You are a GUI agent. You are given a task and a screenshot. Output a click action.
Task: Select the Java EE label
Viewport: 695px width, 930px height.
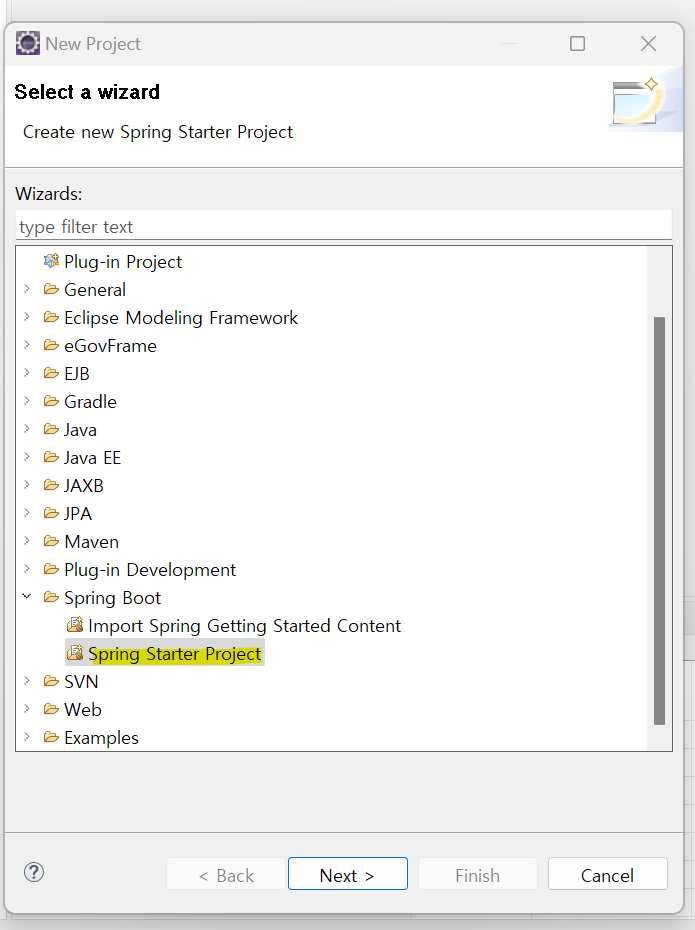(93, 457)
